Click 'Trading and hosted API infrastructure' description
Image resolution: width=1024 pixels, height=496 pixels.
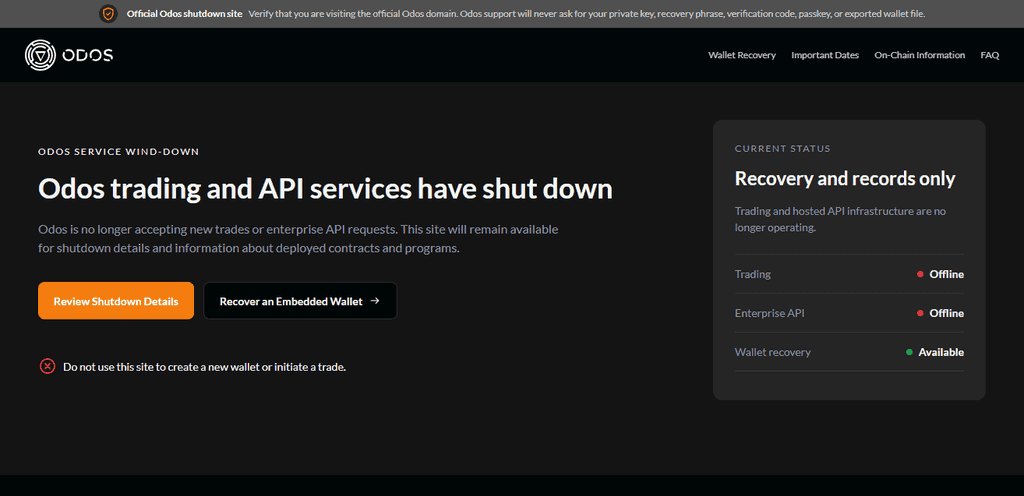(x=840, y=220)
